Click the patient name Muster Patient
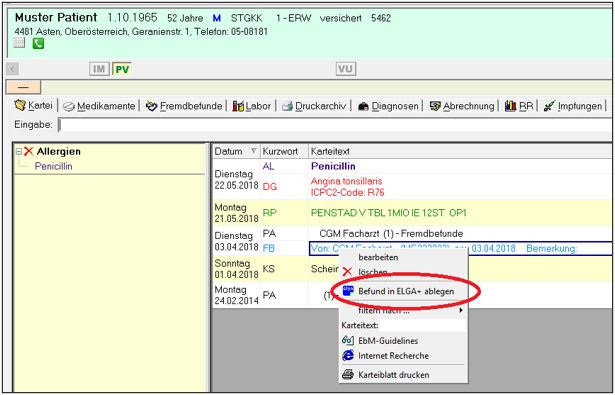The image size is (615, 395). (56, 17)
